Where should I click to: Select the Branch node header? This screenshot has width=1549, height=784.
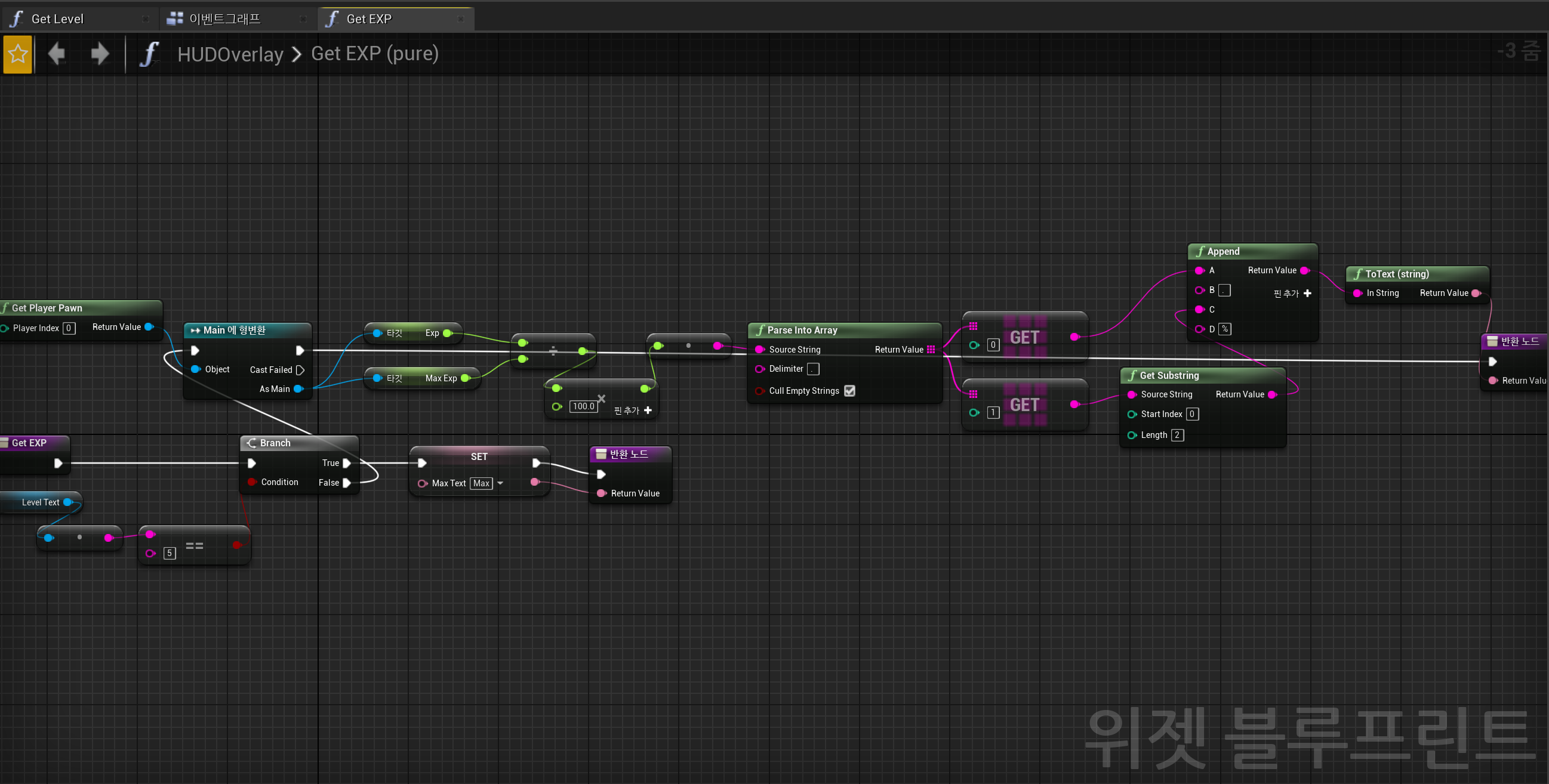click(x=300, y=443)
